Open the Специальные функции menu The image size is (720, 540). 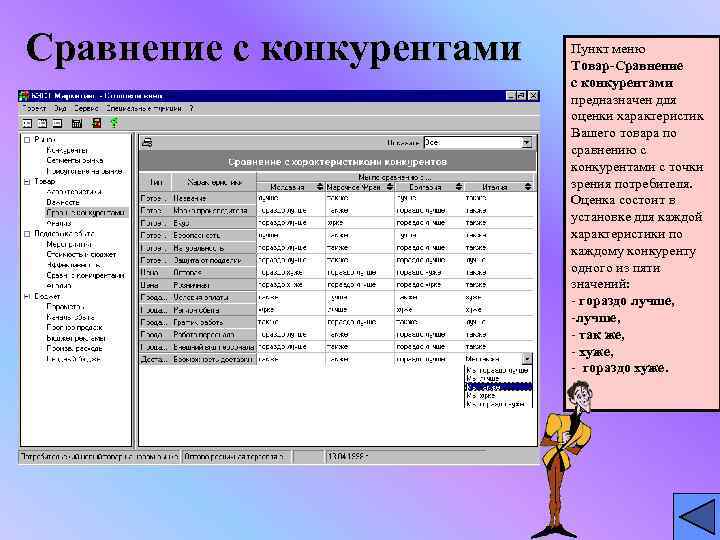point(143,108)
